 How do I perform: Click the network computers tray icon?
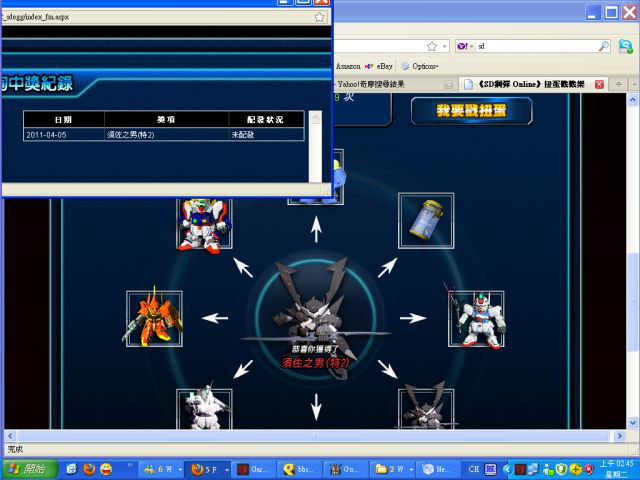[533, 469]
